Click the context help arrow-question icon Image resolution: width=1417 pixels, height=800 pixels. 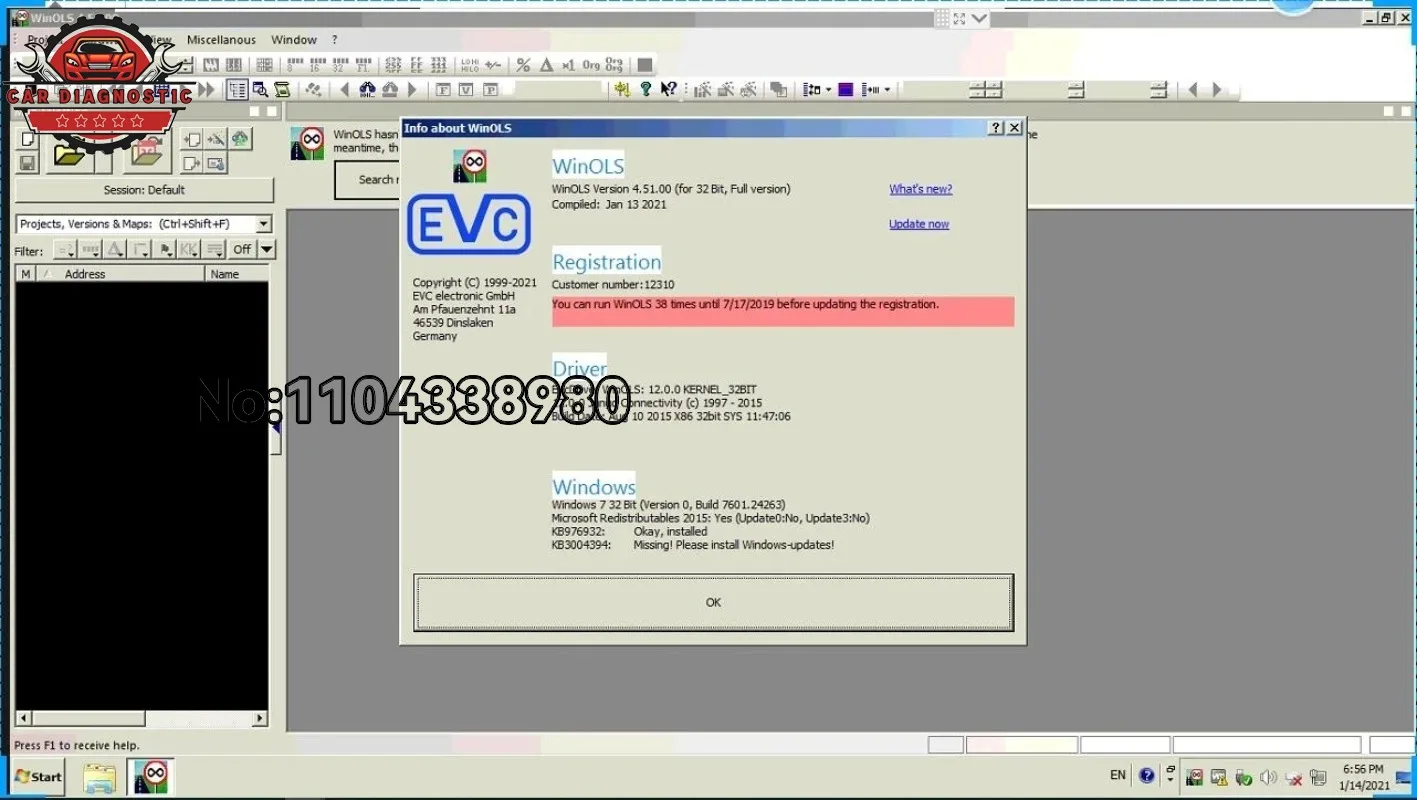(x=669, y=90)
